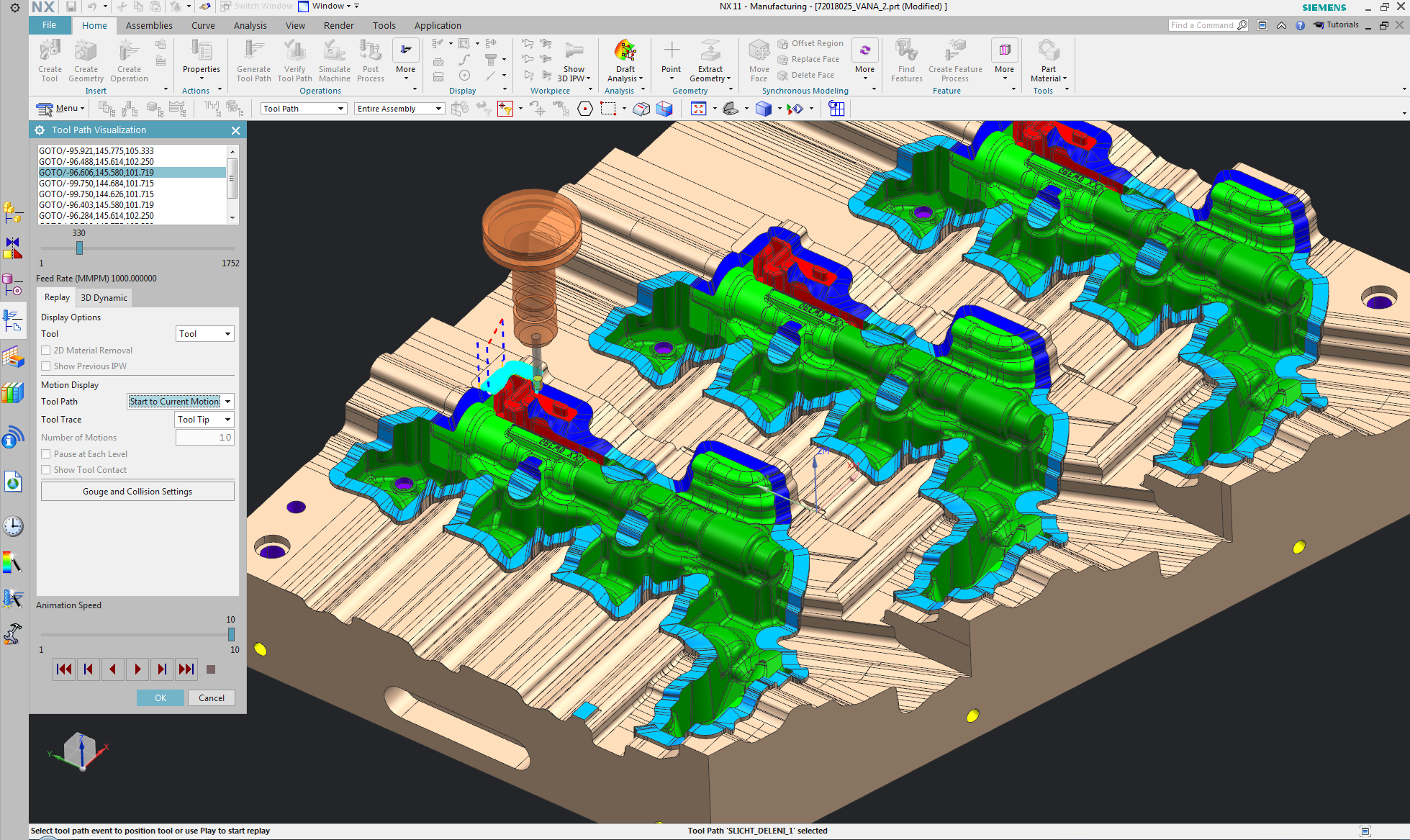Click Generate Tool Path
The image size is (1410, 840).
coord(253,61)
